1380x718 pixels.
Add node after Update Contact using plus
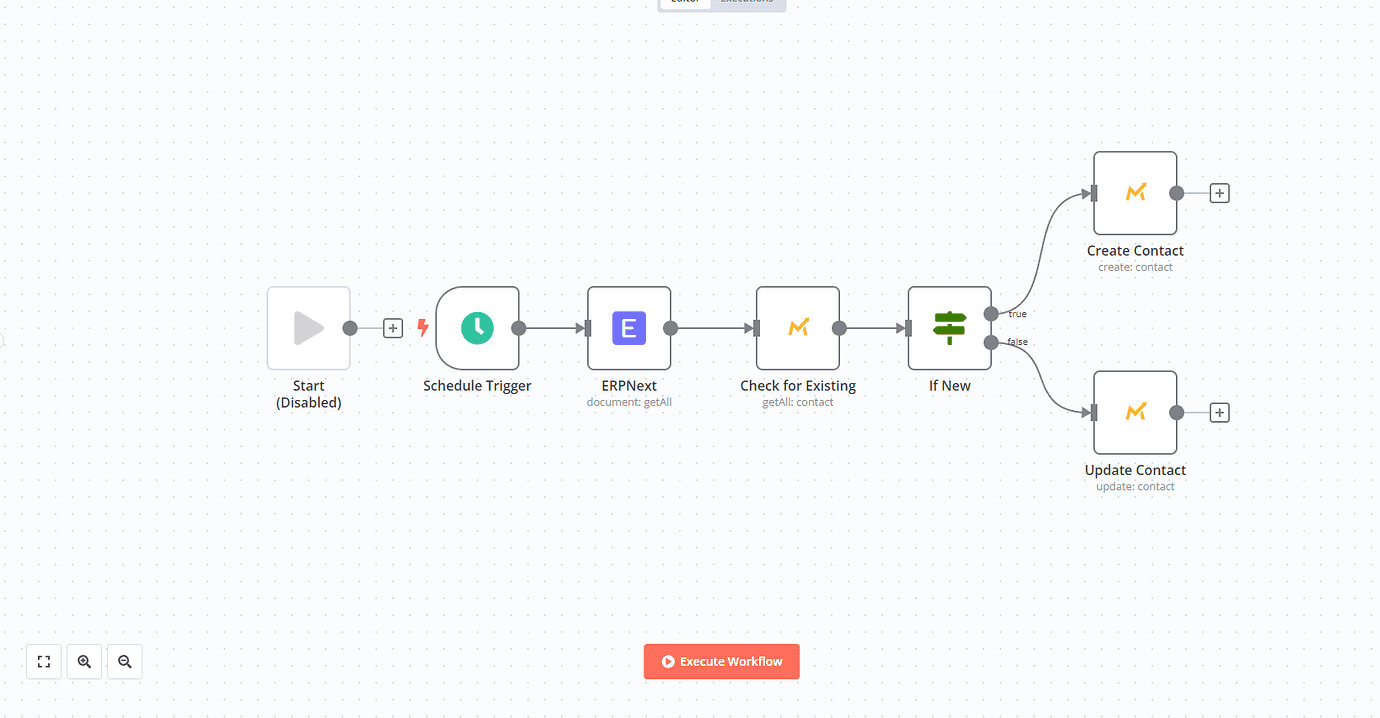(1219, 412)
